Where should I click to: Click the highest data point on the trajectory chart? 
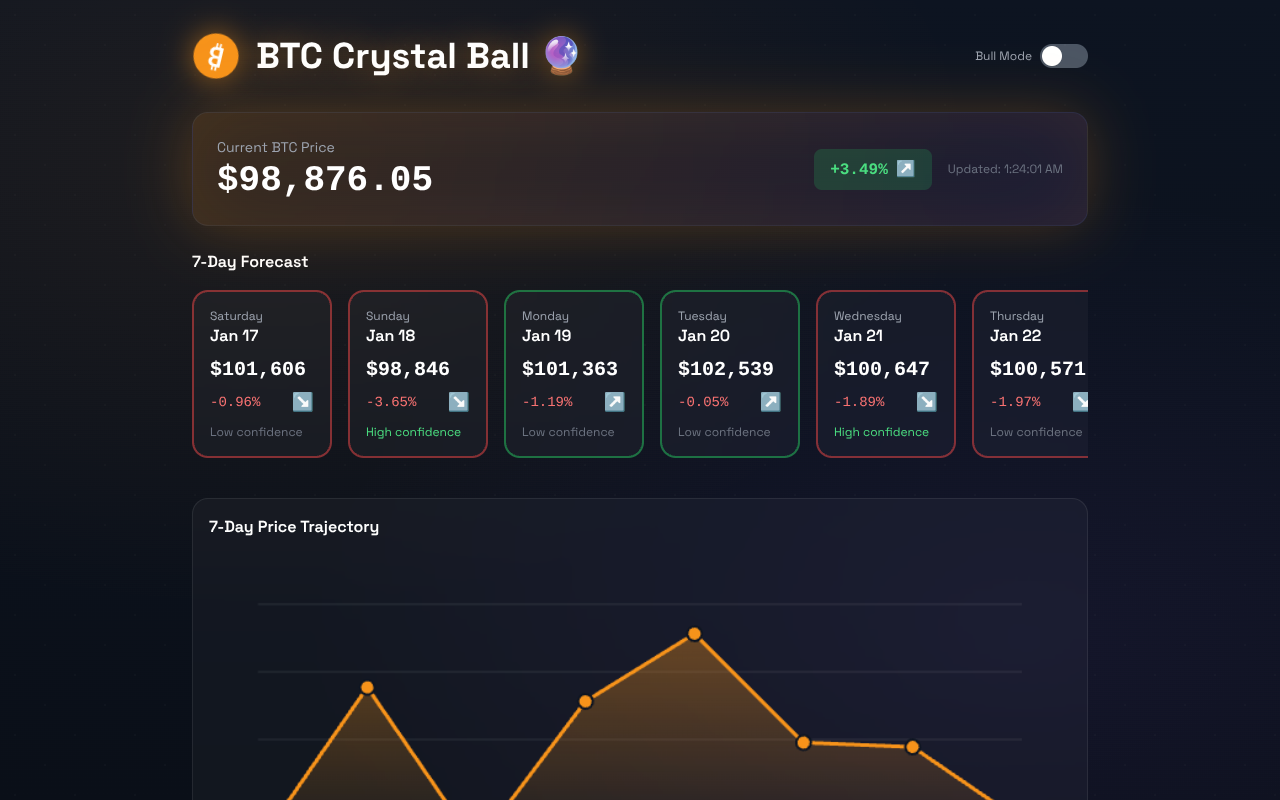pyautogui.click(x=694, y=633)
